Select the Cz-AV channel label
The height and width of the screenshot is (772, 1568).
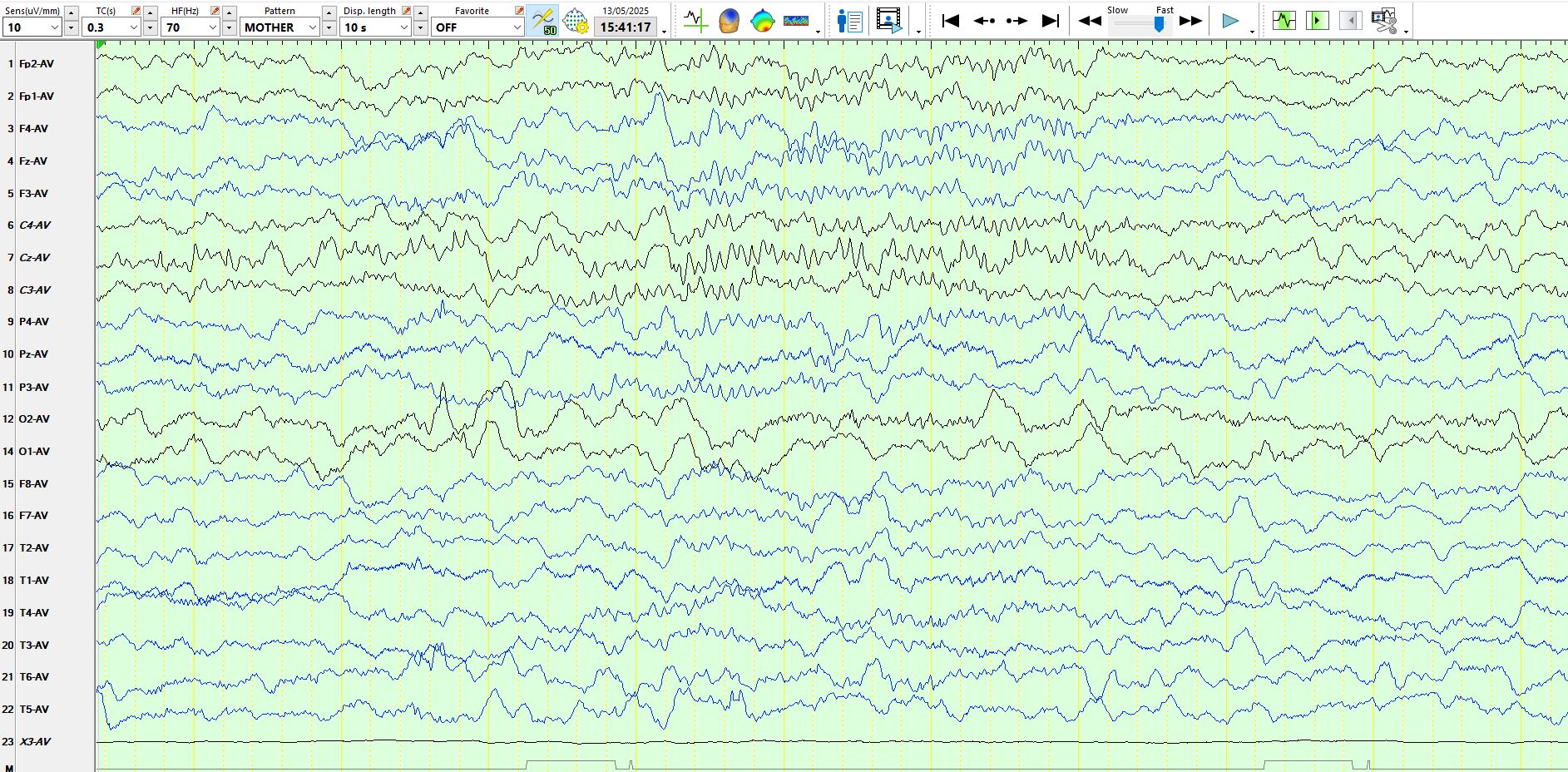click(35, 258)
